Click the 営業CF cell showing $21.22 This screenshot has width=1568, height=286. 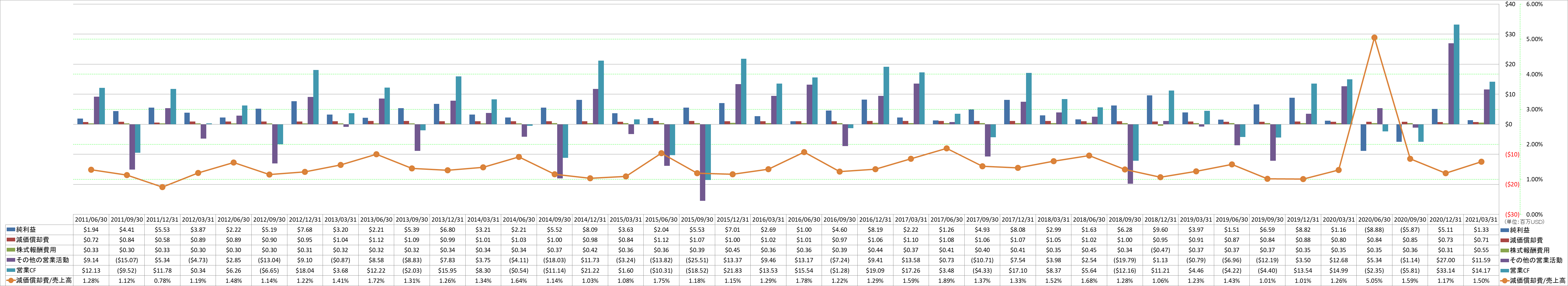point(590,270)
